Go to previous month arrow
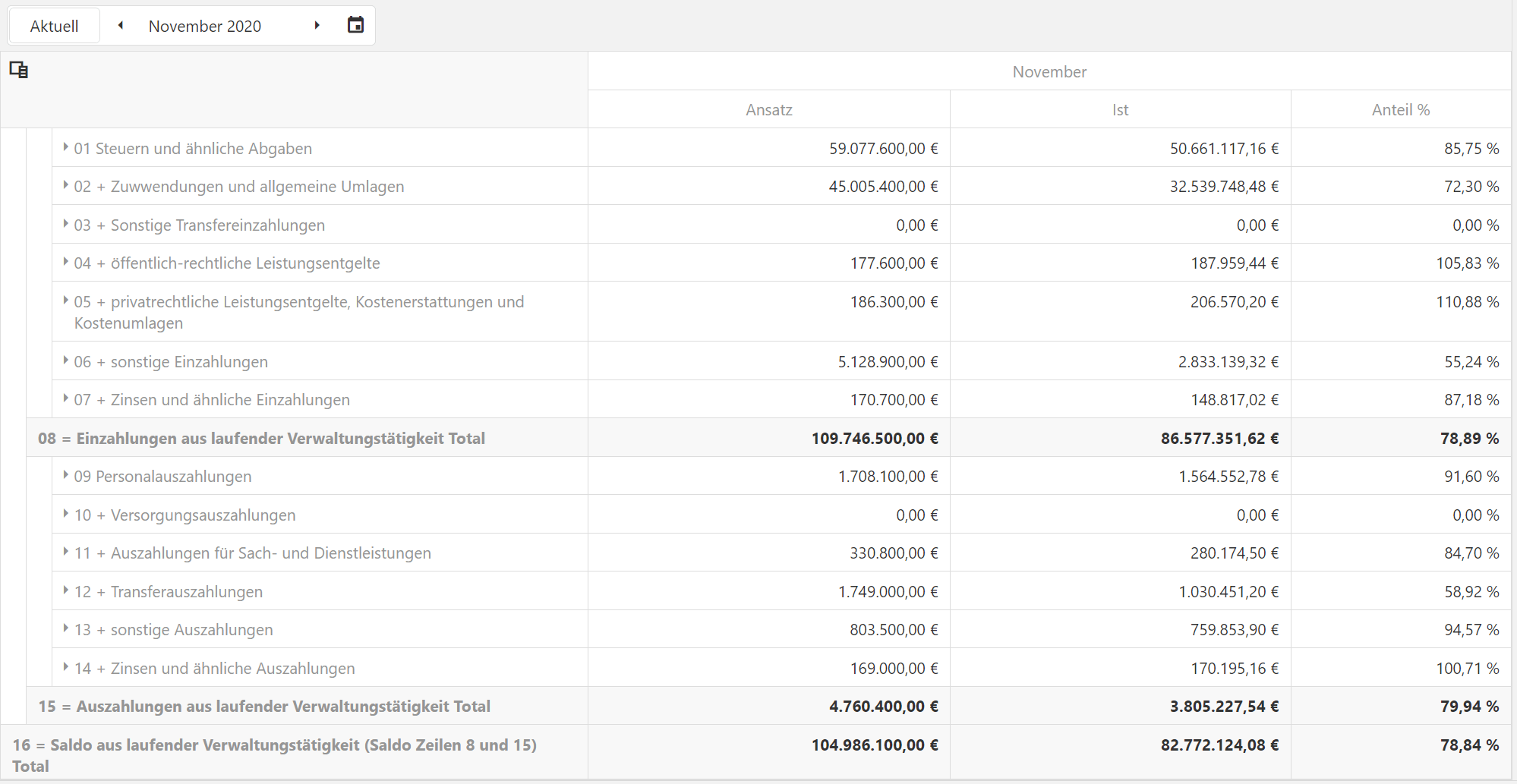Image resolution: width=1517 pixels, height=784 pixels. point(121,26)
